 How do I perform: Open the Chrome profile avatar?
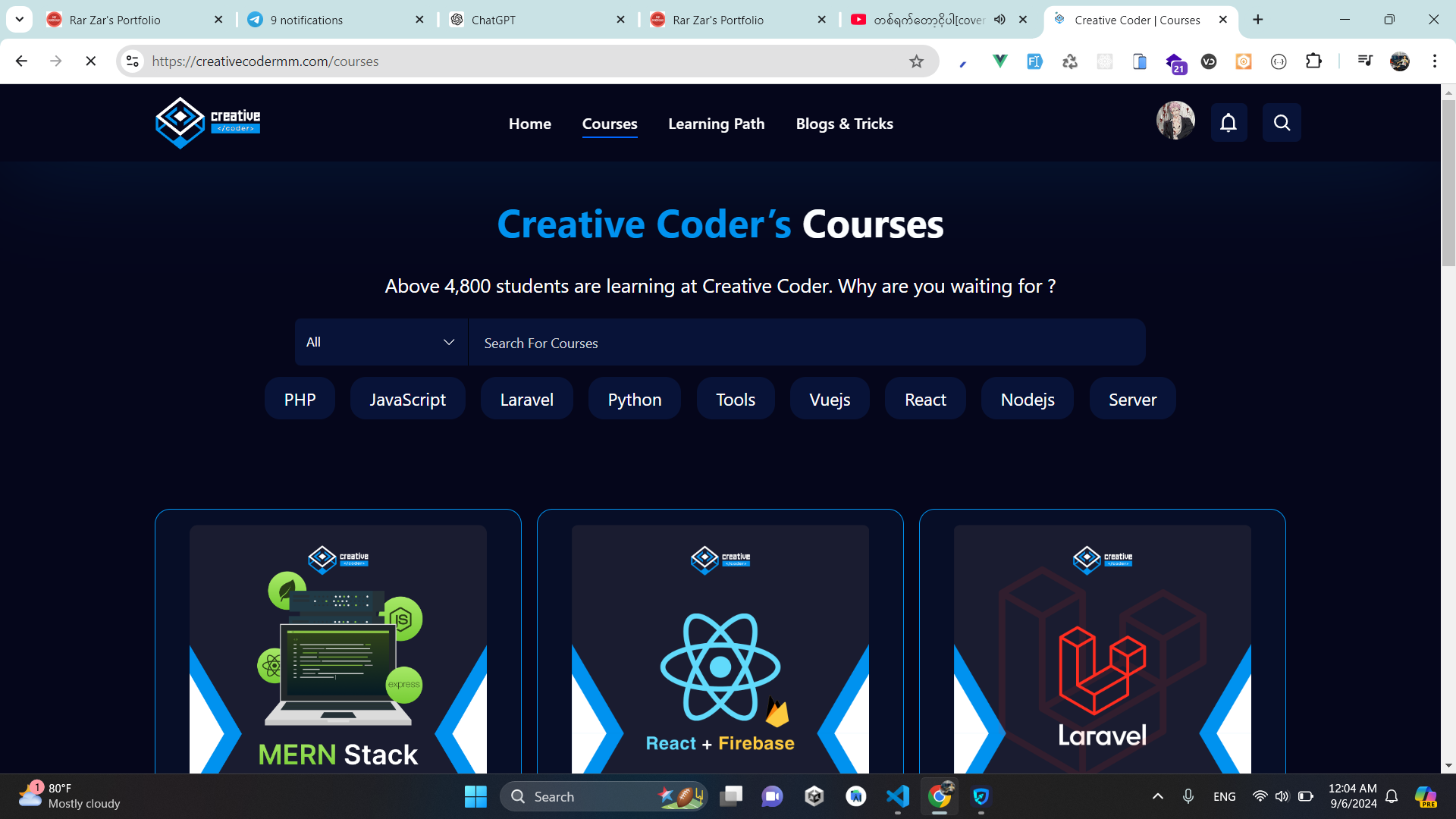click(x=1400, y=61)
